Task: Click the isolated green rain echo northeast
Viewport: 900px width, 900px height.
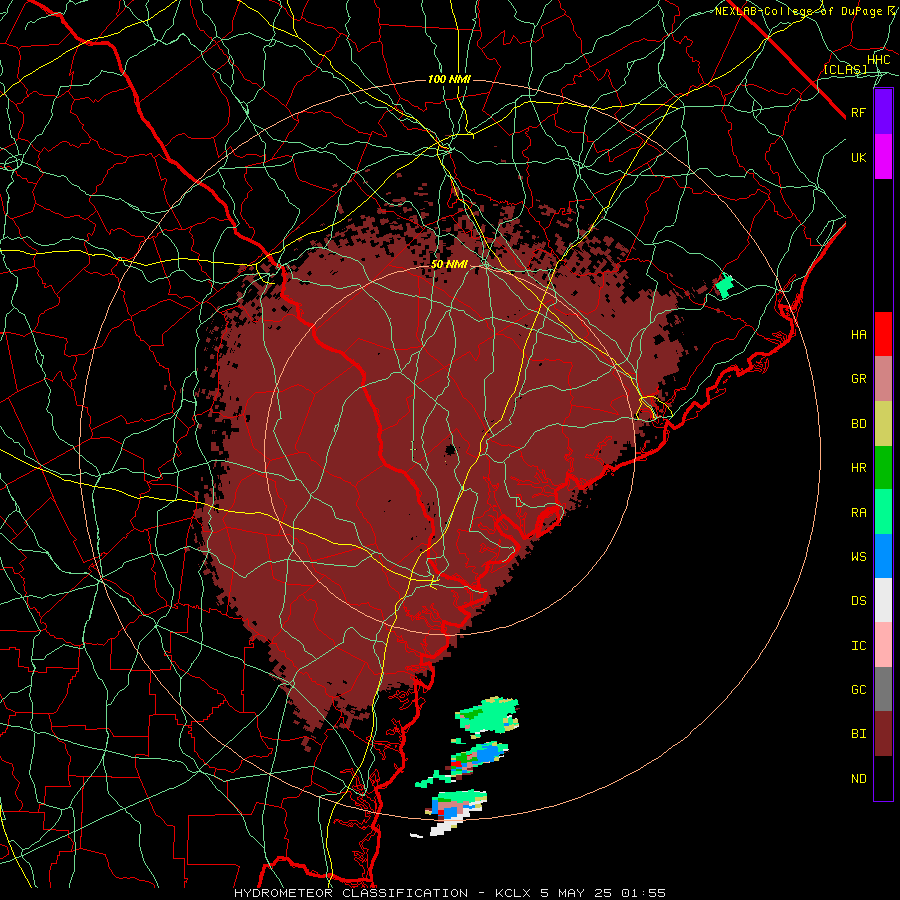Action: pos(724,285)
